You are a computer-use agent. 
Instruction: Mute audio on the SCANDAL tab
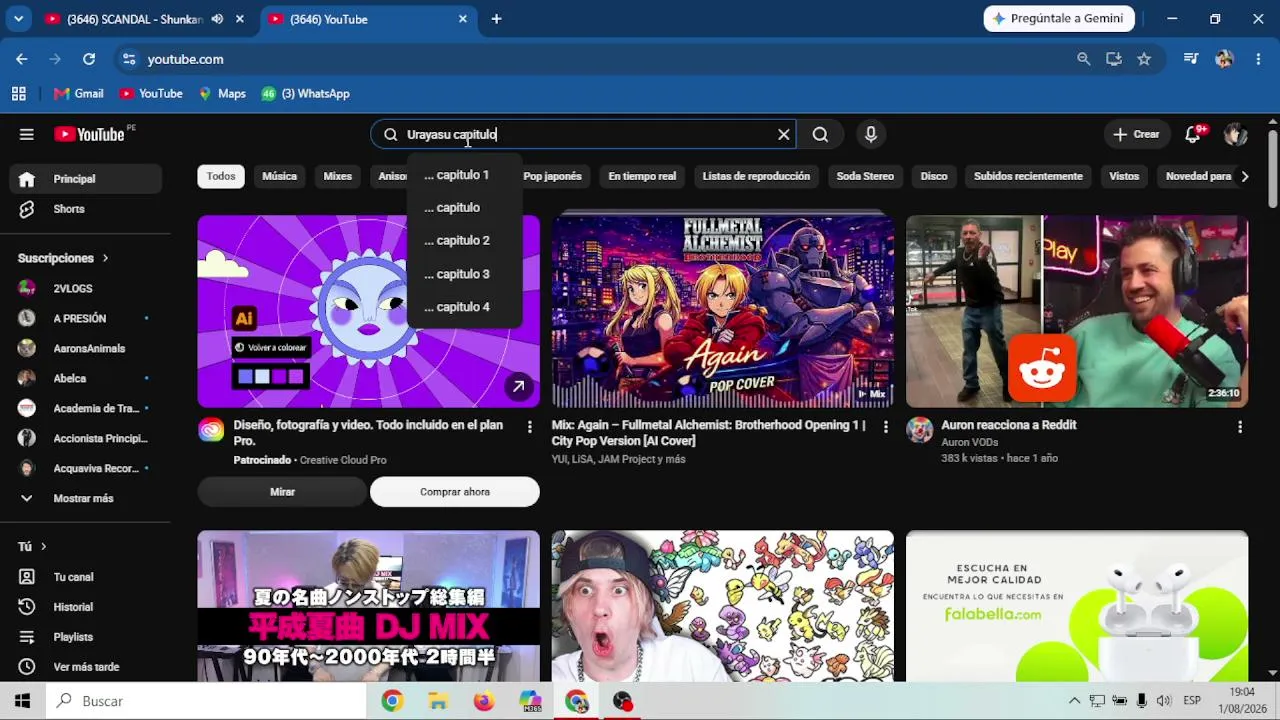217,19
